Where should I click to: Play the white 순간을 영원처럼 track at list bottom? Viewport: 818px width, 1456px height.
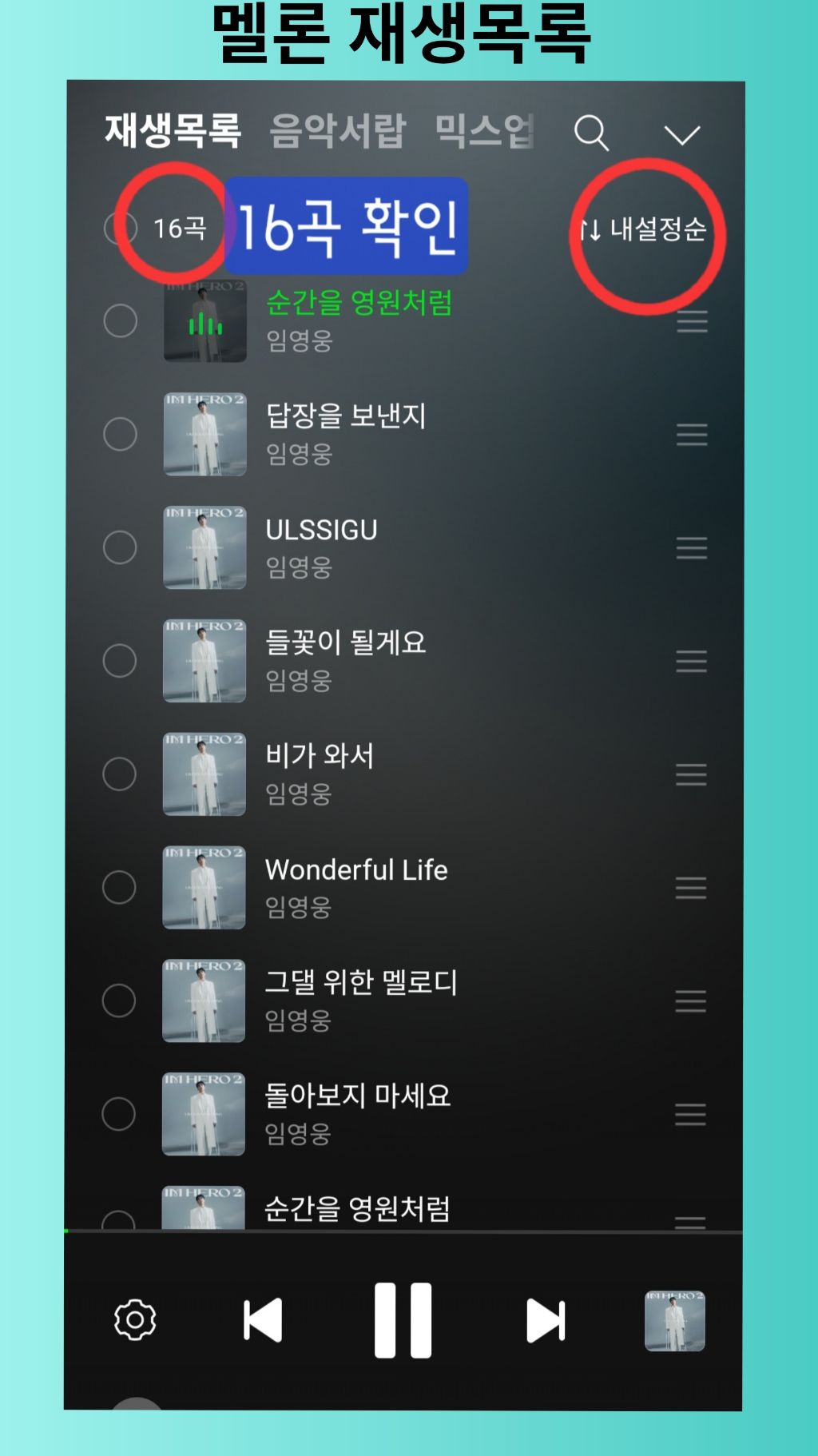point(358,1209)
